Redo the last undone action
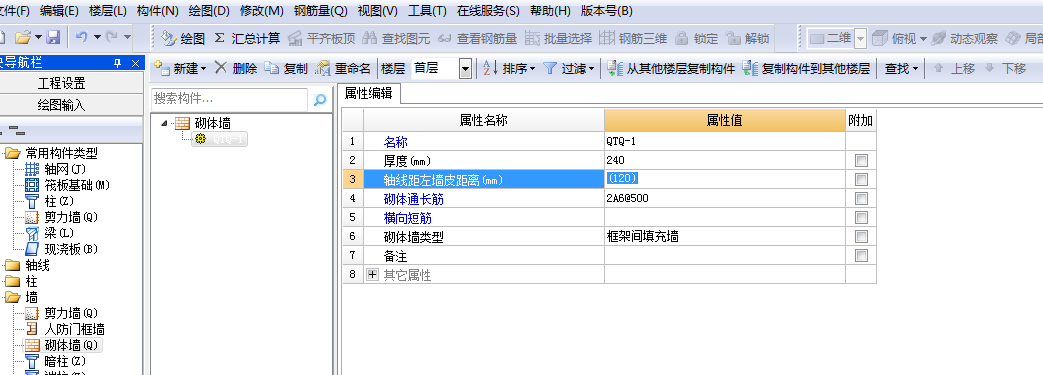This screenshot has width=1043, height=375. coord(112,38)
